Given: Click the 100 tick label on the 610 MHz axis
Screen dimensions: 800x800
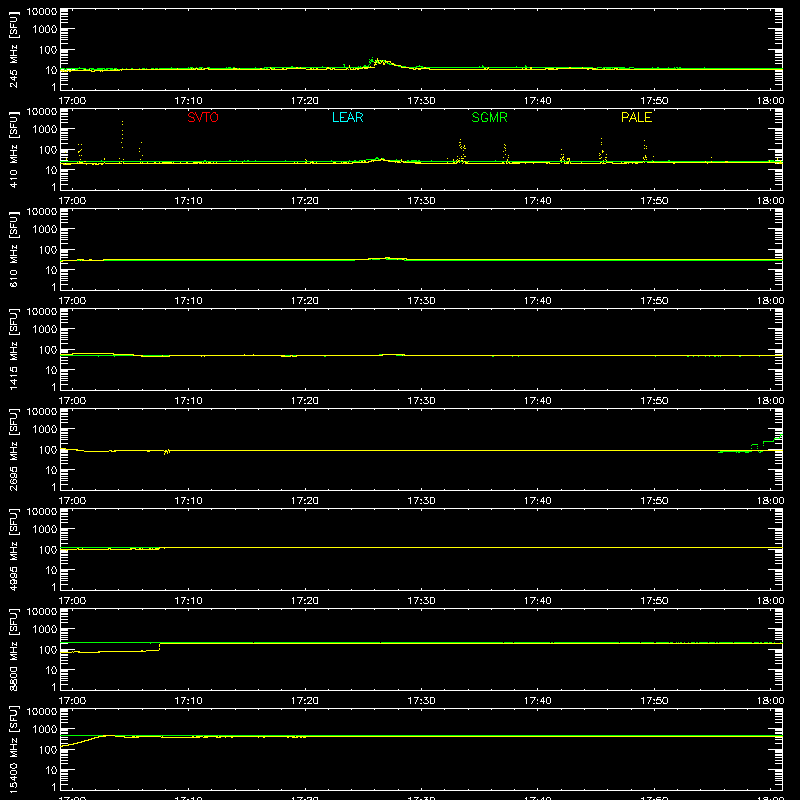Looking at the screenshot, I should pyautogui.click(x=48, y=250).
